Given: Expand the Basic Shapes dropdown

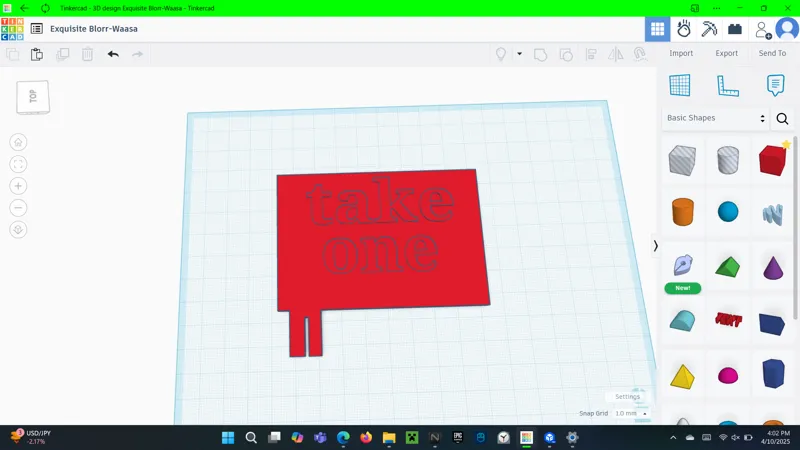Looking at the screenshot, I should pyautogui.click(x=716, y=118).
